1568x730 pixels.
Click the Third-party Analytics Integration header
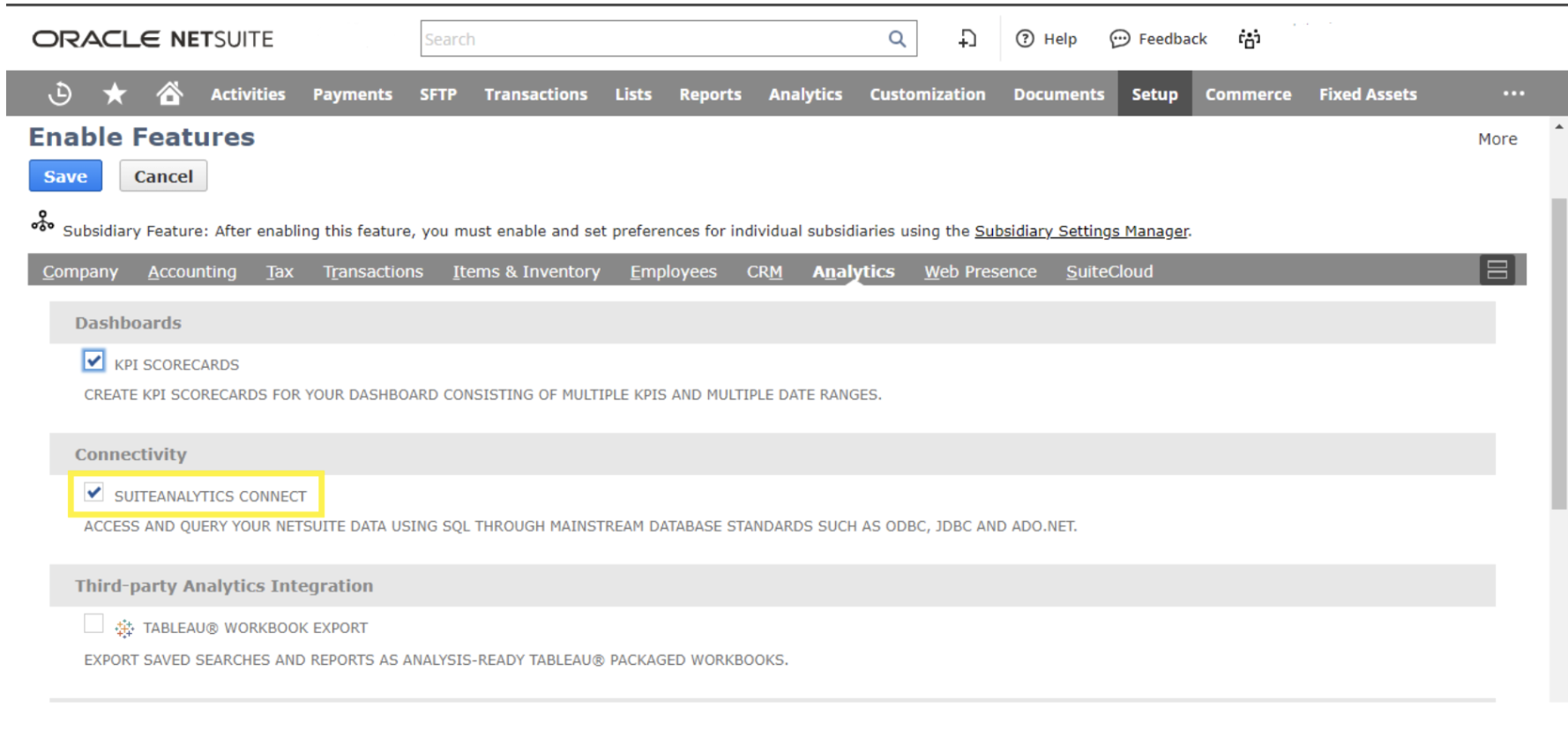tap(773, 585)
